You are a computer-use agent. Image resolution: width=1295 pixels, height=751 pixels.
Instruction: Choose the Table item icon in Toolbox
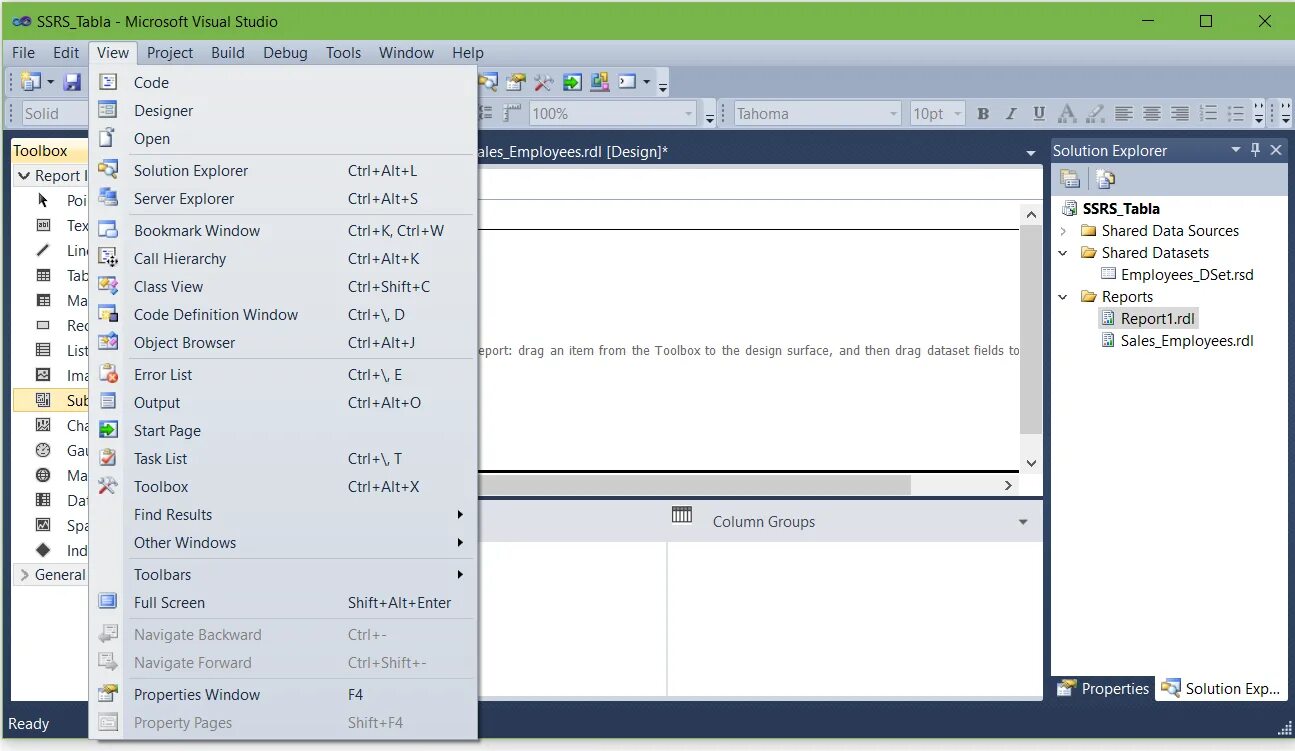pos(43,275)
